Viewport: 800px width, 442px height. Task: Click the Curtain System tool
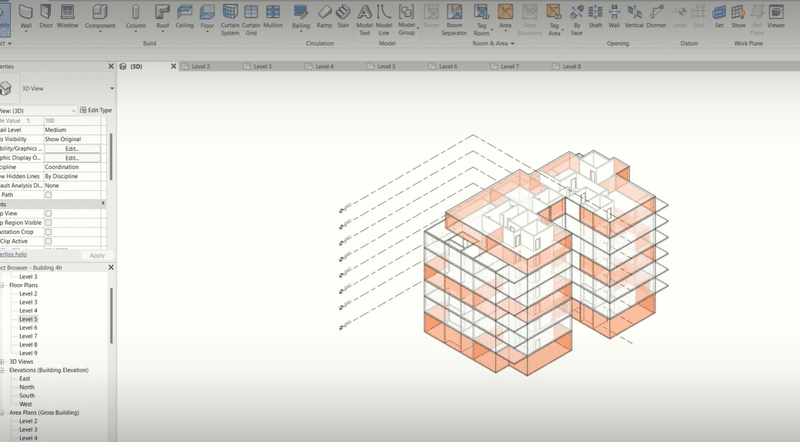pos(230,19)
